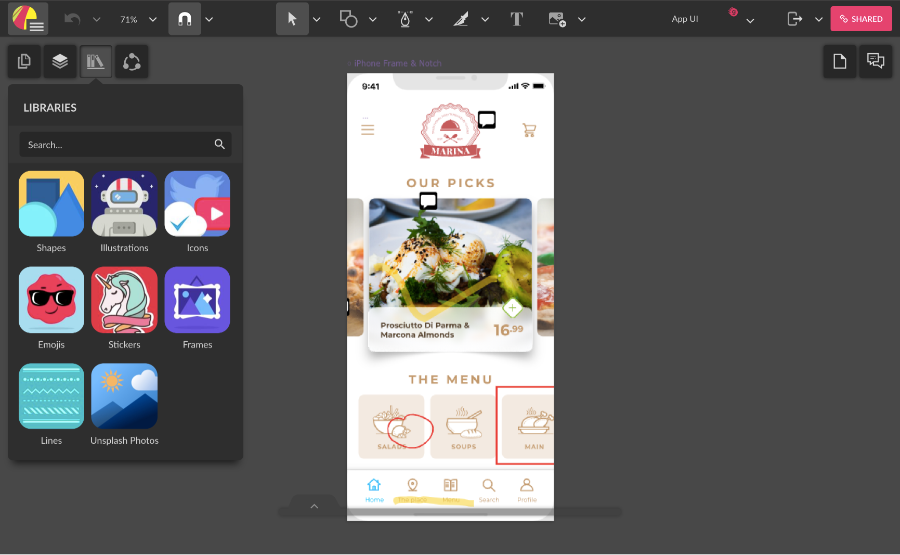Open the Layers panel
The width and height of the screenshot is (900, 555).
[x=60, y=62]
